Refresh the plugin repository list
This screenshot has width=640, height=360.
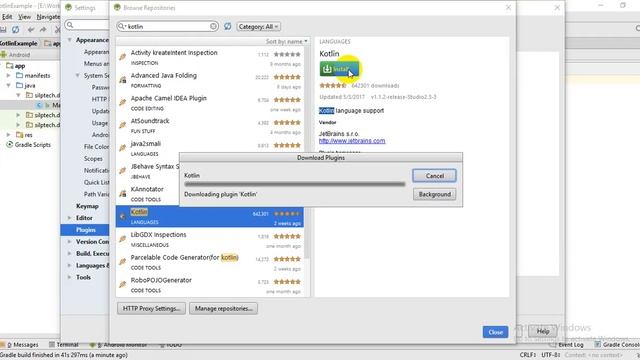point(227,27)
